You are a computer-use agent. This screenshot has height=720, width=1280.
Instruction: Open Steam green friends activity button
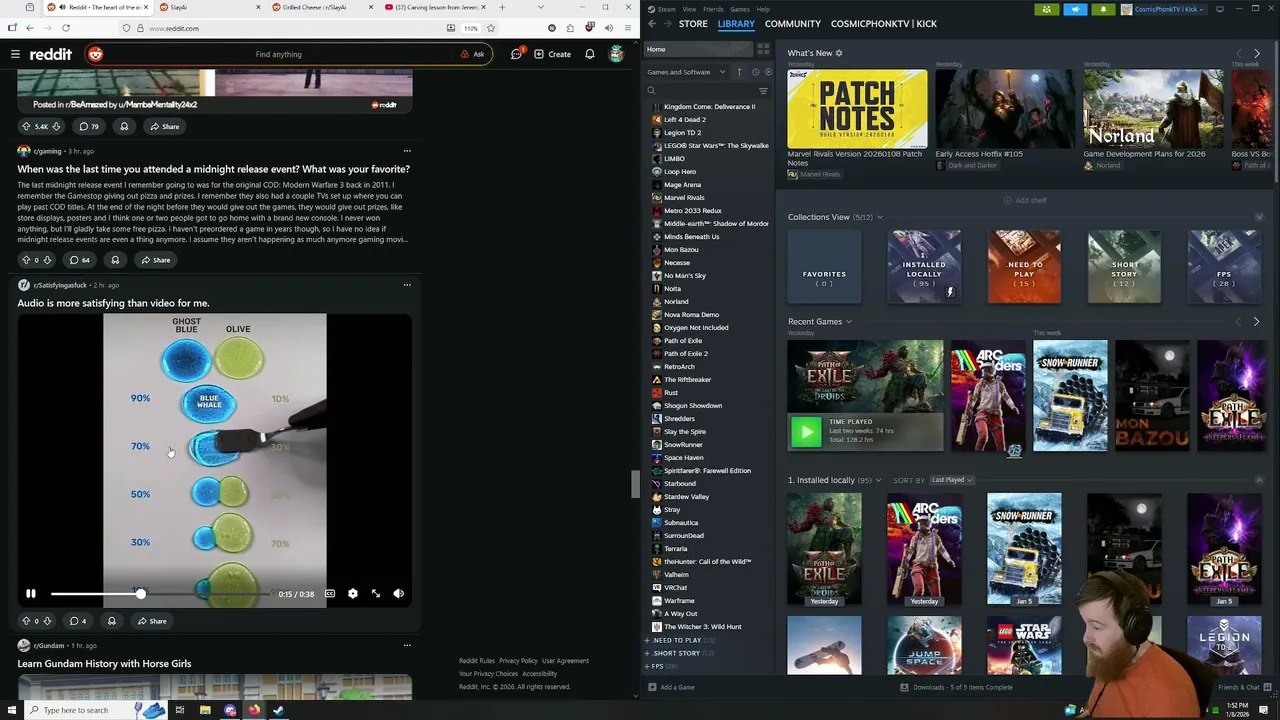1046,9
